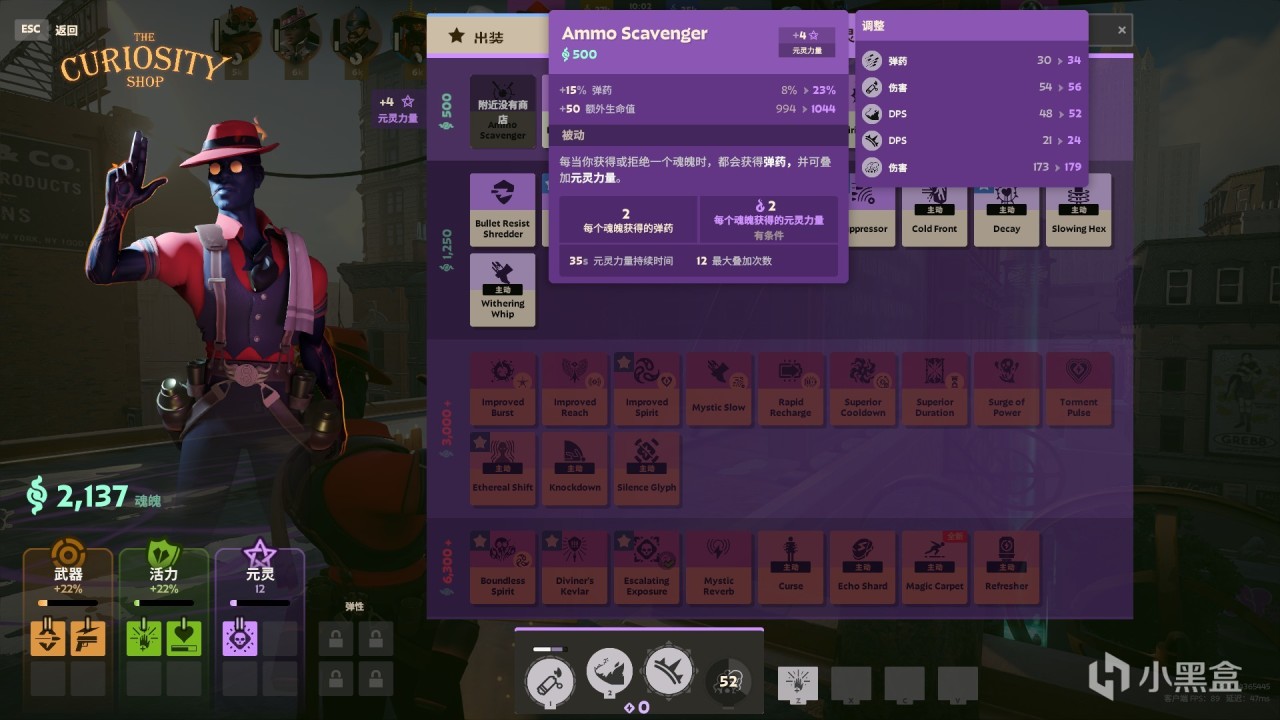
Task: Click the 武器 progress bar
Action: pos(69,603)
